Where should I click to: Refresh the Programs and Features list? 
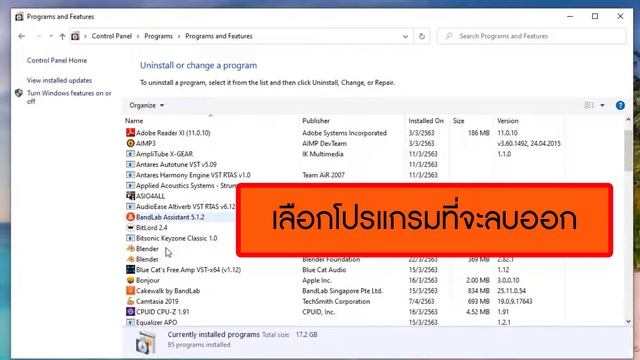[422, 36]
